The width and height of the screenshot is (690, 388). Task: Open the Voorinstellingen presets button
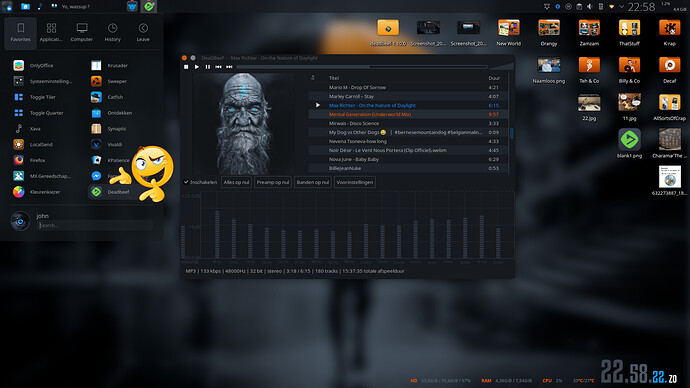pos(355,182)
